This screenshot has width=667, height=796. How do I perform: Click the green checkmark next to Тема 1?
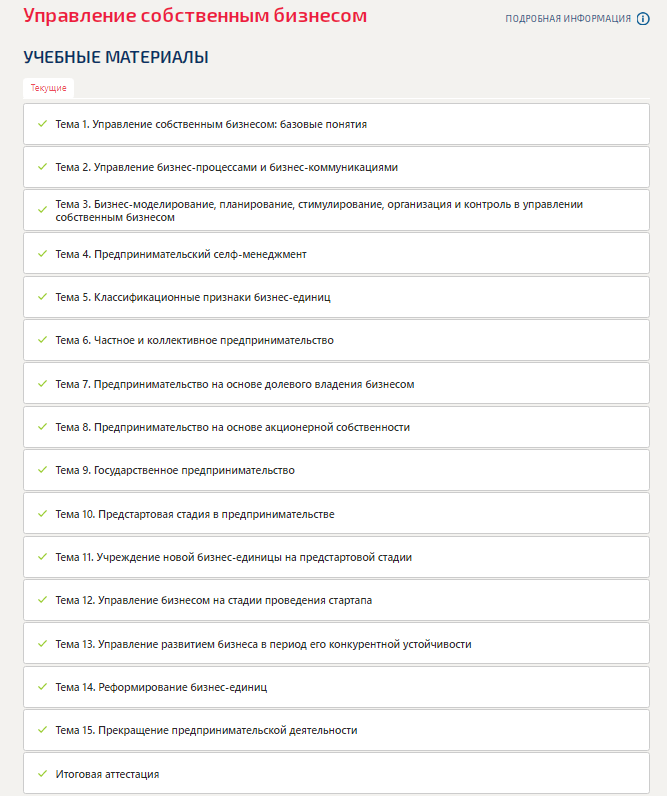(43, 124)
